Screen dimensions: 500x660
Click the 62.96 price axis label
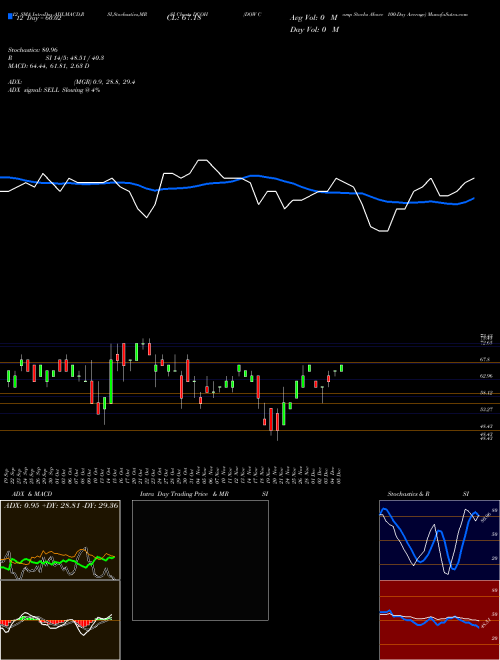click(x=486, y=376)
